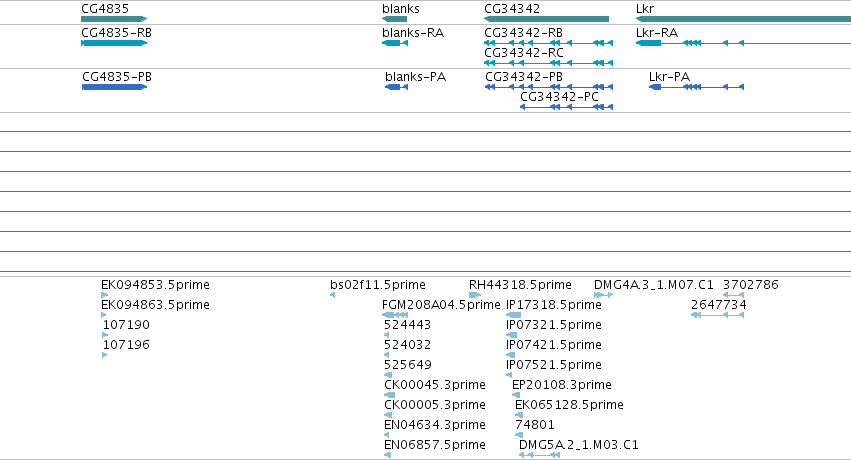851x460 pixels.
Task: Select the FGM208A04.5prime EST feature
Action: (395, 315)
